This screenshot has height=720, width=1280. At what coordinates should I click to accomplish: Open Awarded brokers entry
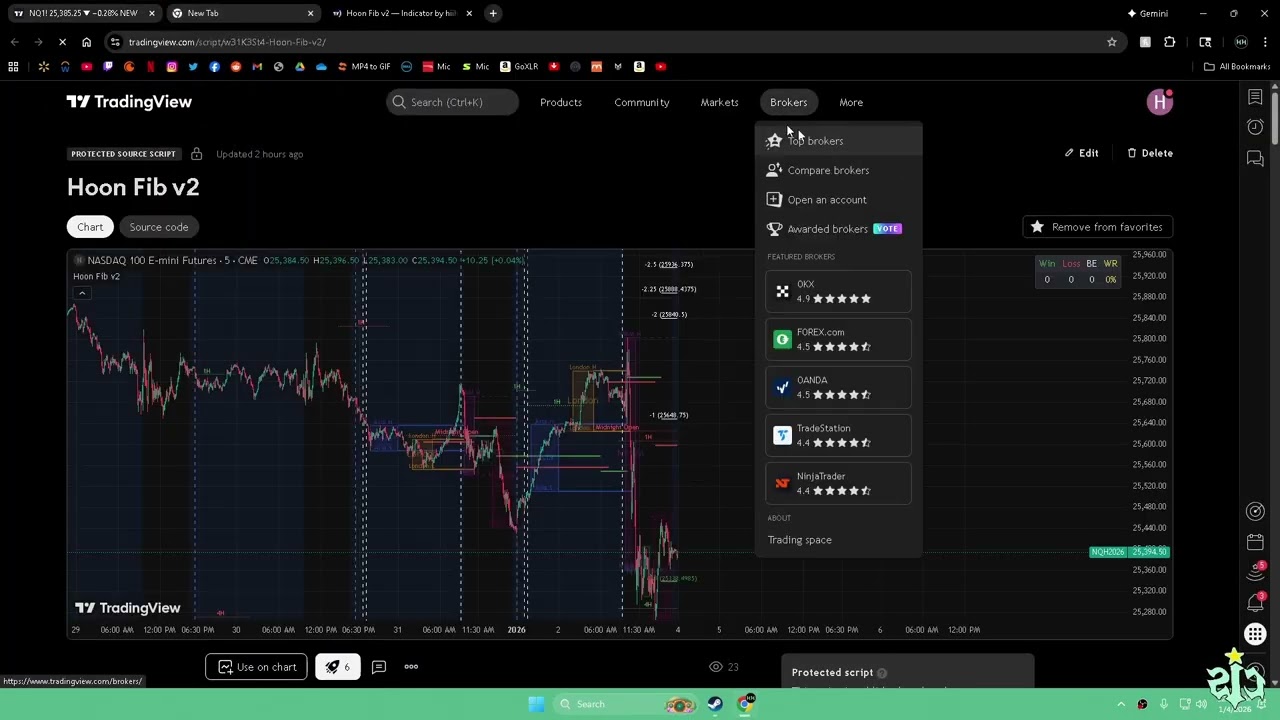(838, 229)
